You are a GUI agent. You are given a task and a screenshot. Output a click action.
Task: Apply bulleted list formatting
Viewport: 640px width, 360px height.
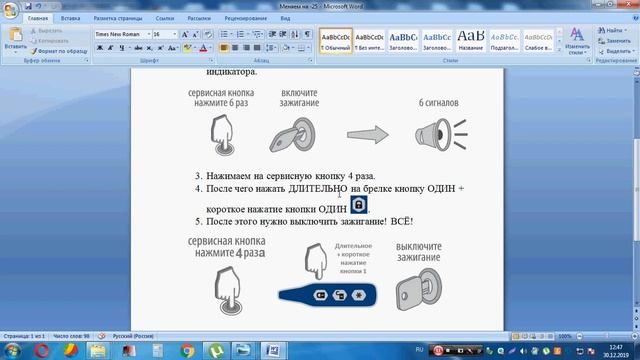click(224, 34)
